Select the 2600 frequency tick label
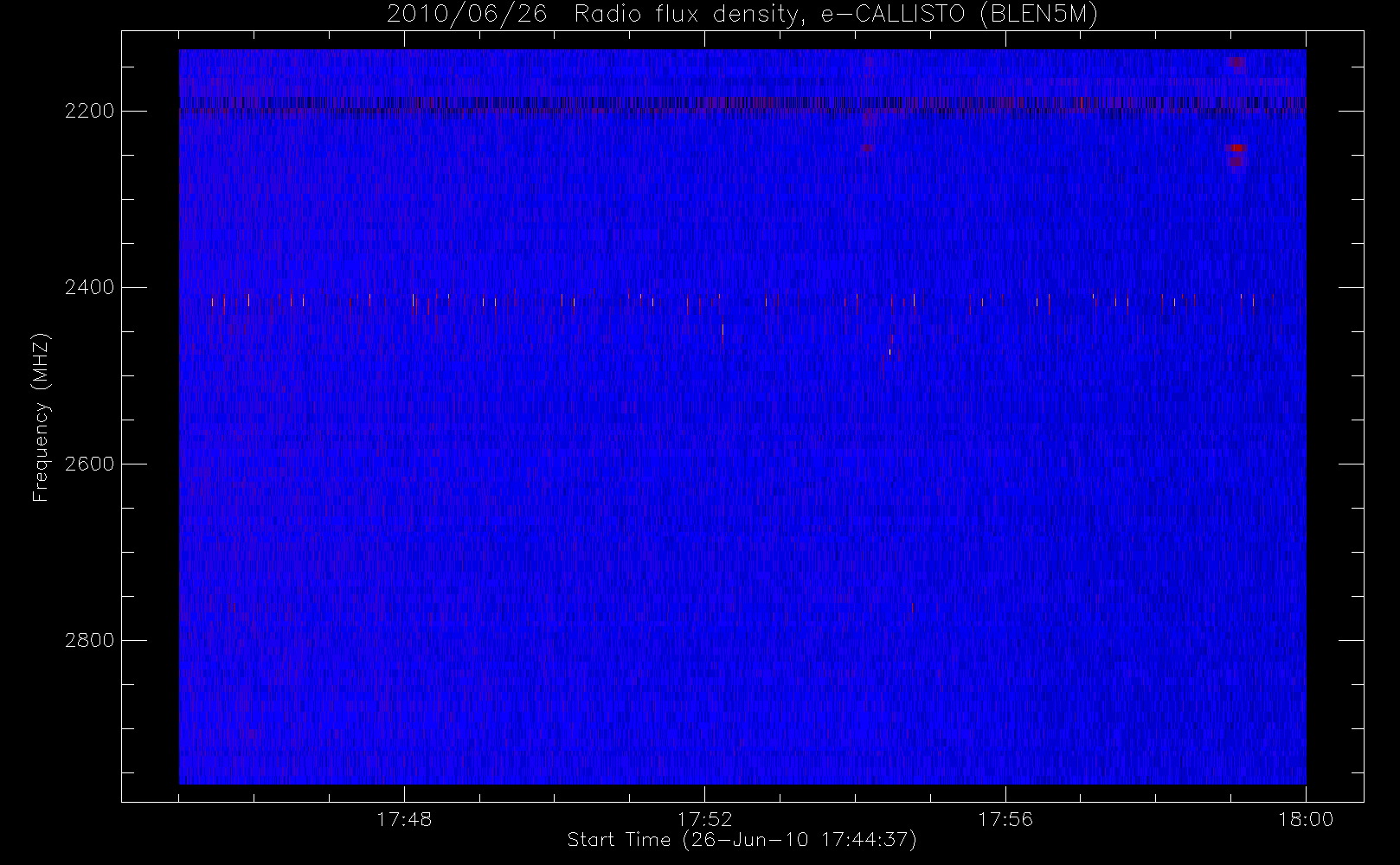This screenshot has height=865, width=1400. point(89,464)
